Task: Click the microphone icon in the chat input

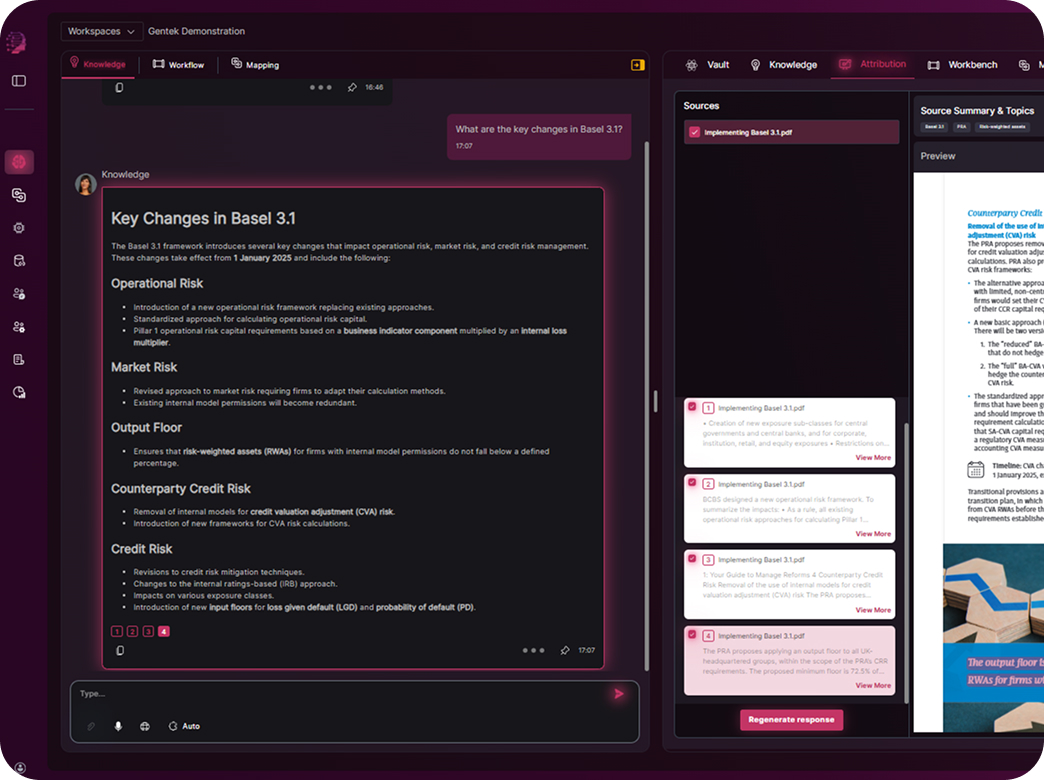Action: (x=118, y=726)
